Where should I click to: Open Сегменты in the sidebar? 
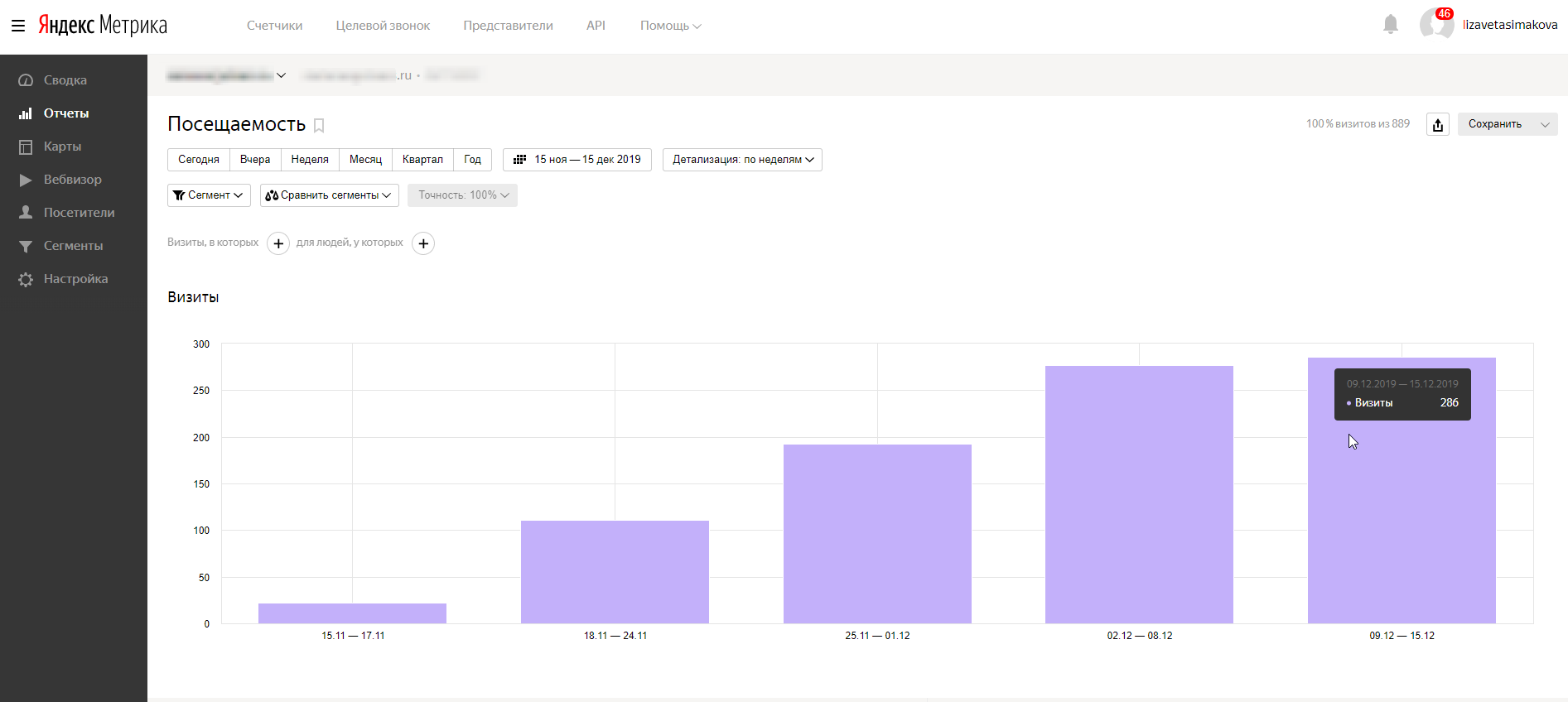pos(74,246)
